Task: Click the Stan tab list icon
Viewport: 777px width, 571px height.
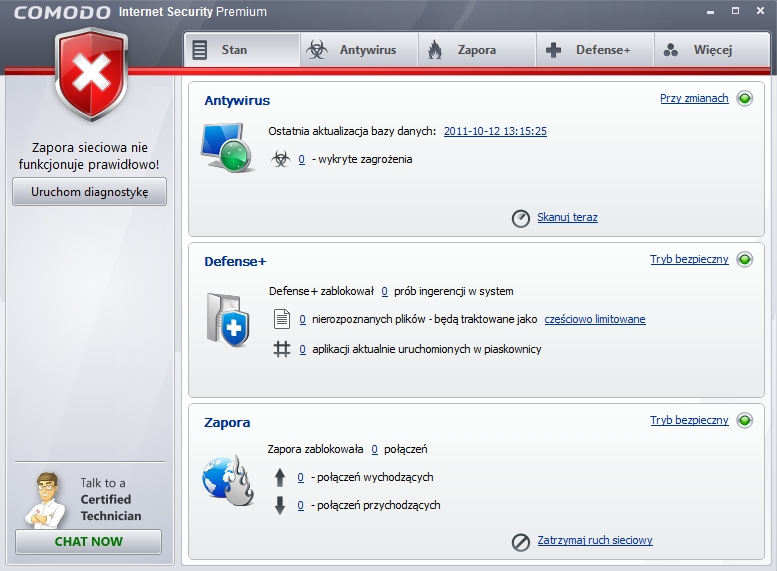Action: [x=200, y=50]
